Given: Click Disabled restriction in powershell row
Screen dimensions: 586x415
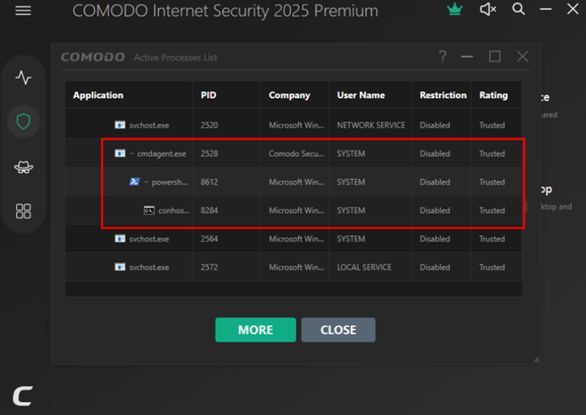Looking at the screenshot, I should click(435, 182).
